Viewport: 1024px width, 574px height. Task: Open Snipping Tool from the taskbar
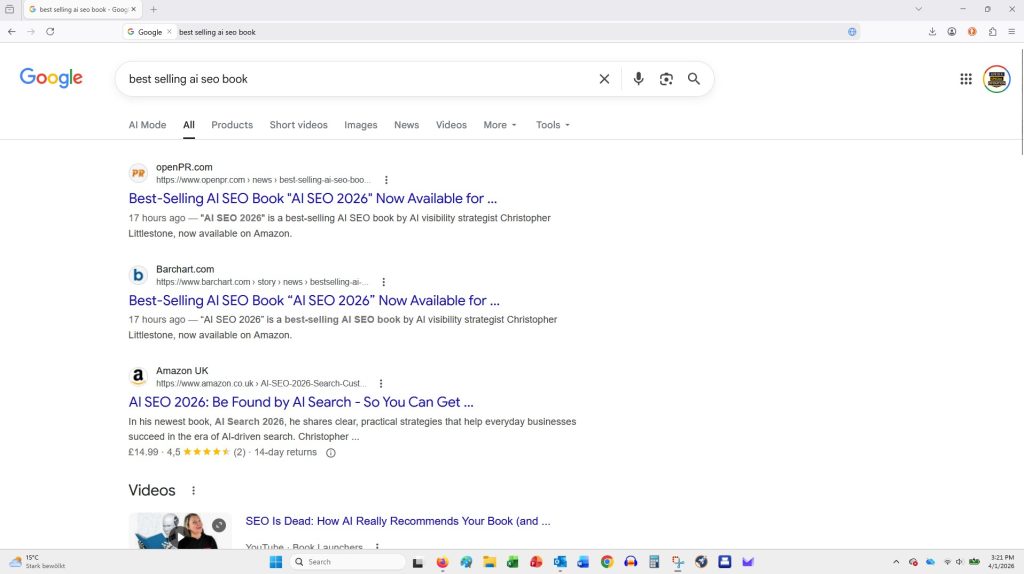[677, 562]
